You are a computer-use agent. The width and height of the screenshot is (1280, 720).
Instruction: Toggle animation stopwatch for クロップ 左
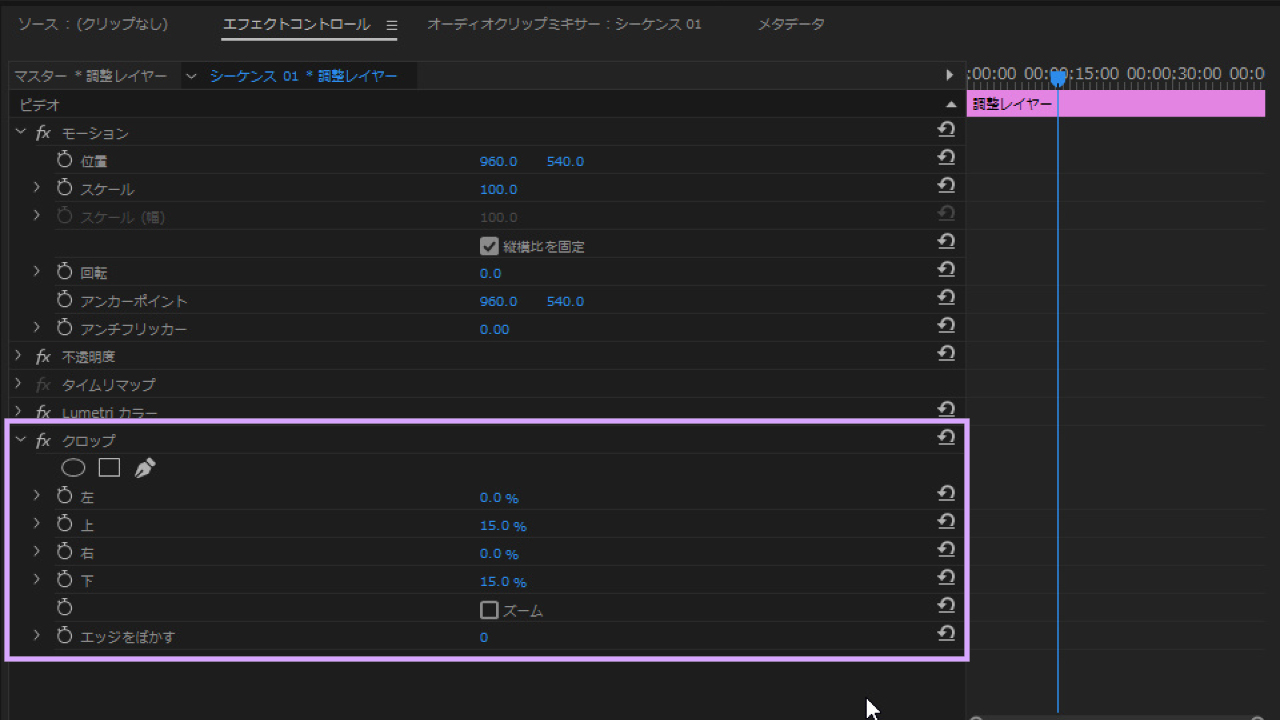click(x=65, y=496)
